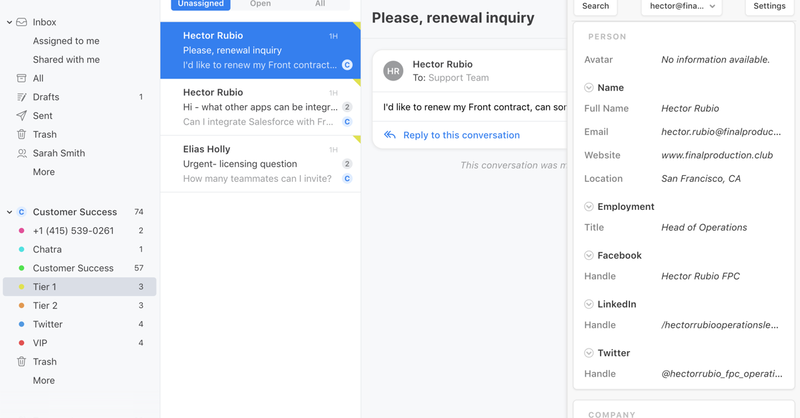Collapse the Employment section
The height and width of the screenshot is (418, 800).
coord(589,207)
